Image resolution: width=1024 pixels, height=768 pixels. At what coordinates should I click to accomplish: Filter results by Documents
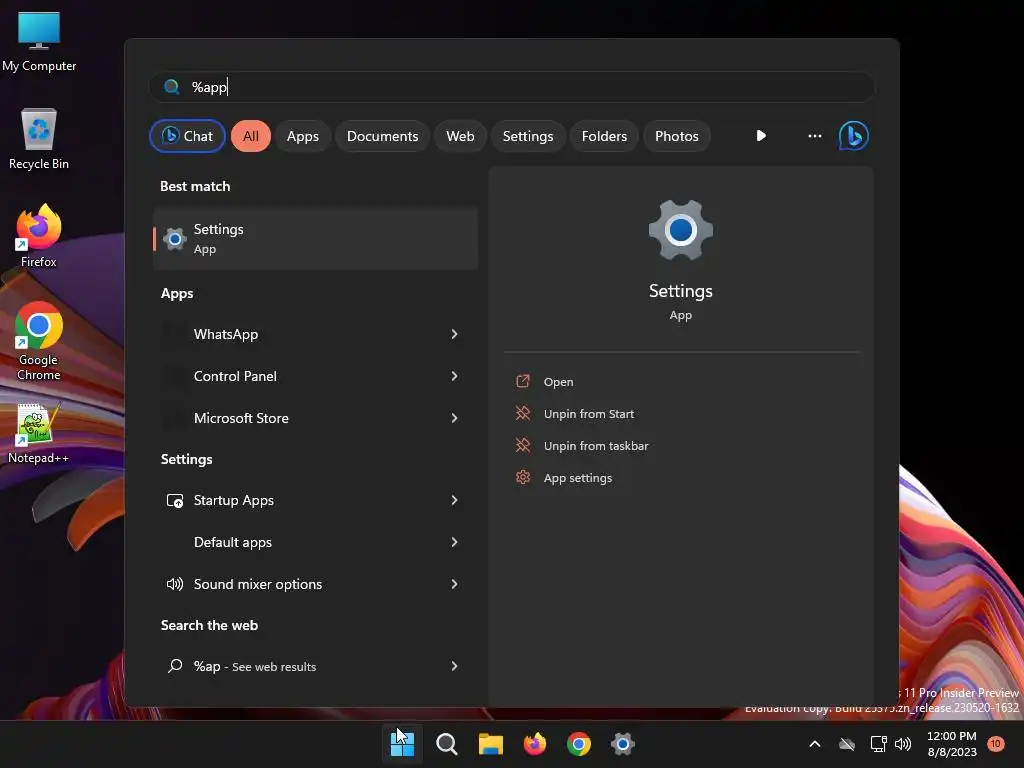[x=382, y=136]
